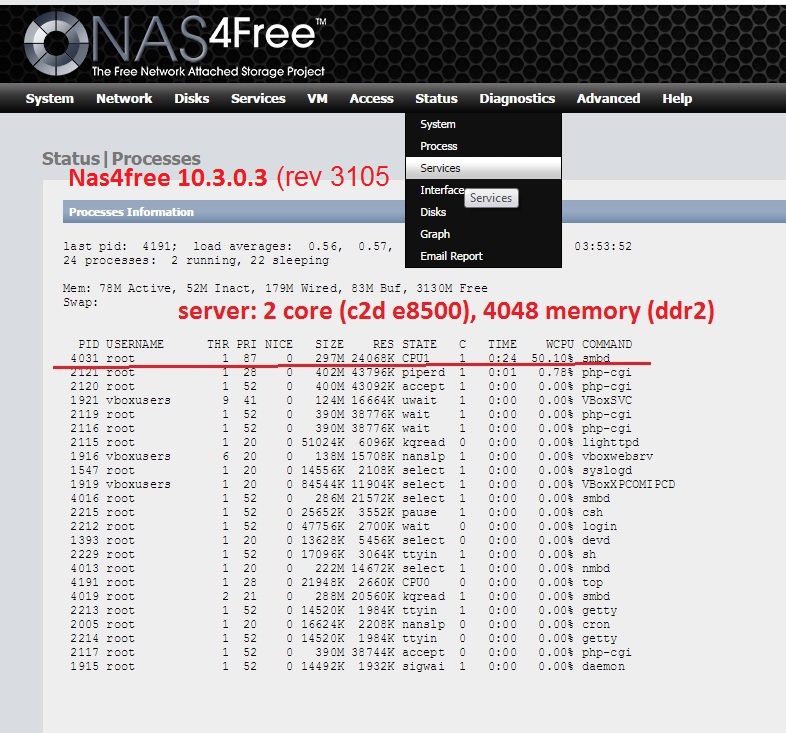The width and height of the screenshot is (786, 733).
Task: Click the csh process row
Action: [x=336, y=512]
